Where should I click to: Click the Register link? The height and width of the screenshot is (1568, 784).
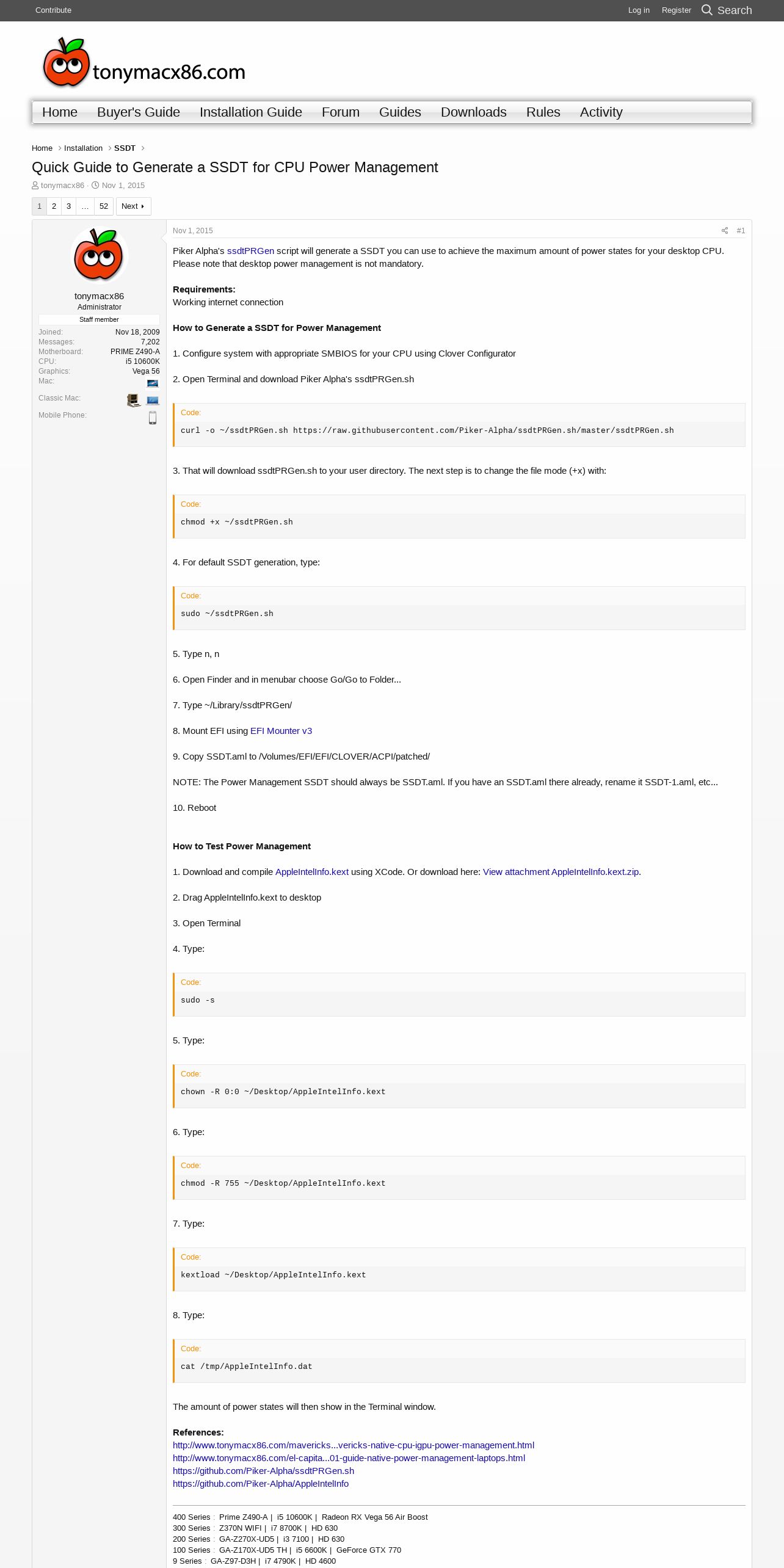[x=677, y=10]
